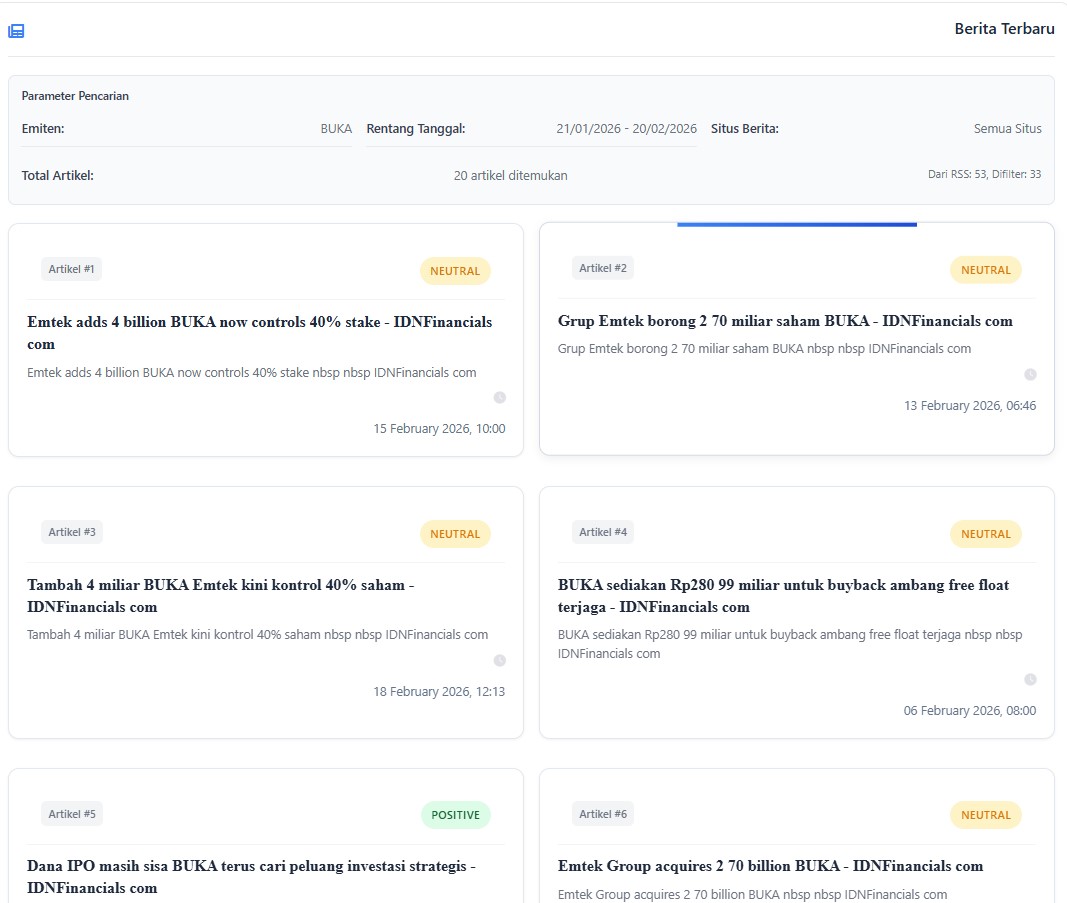Image resolution: width=1067 pixels, height=903 pixels.
Task: Click the 'Berita Terbaru' header title
Action: 1004,29
